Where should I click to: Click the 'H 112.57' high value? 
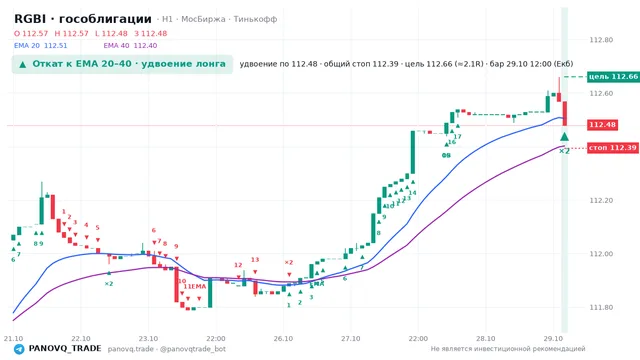(71, 33)
